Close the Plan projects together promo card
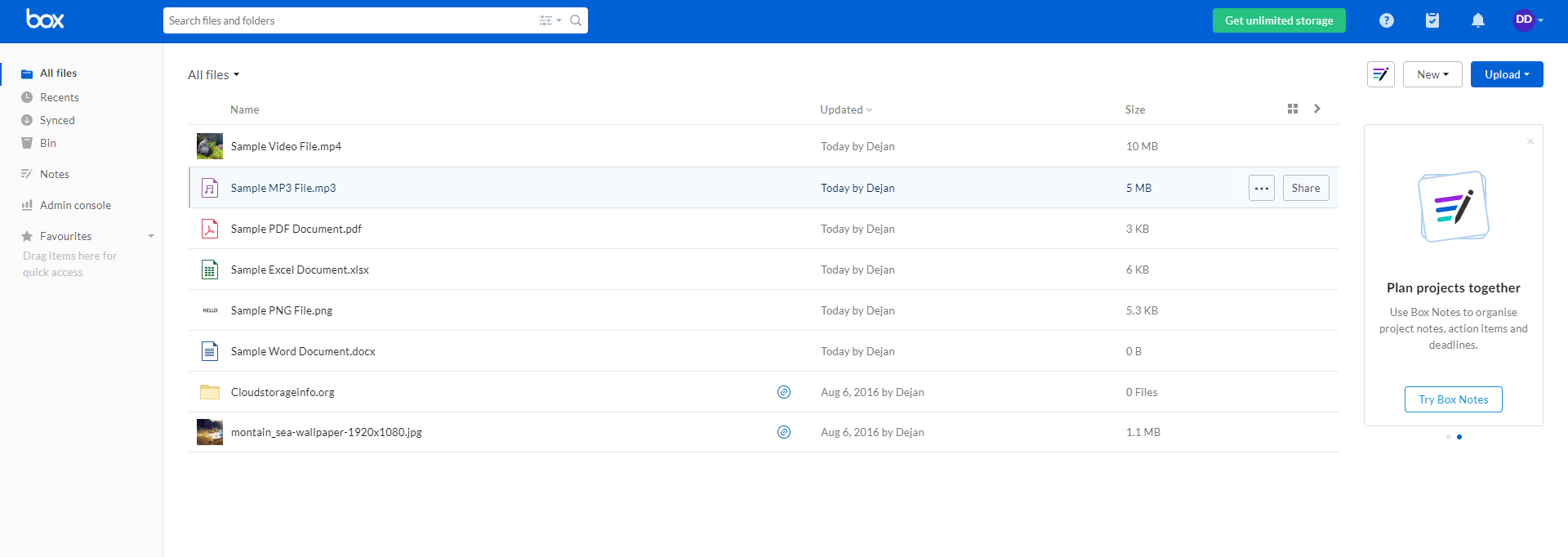Image resolution: width=1568 pixels, height=557 pixels. pyautogui.click(x=1530, y=141)
